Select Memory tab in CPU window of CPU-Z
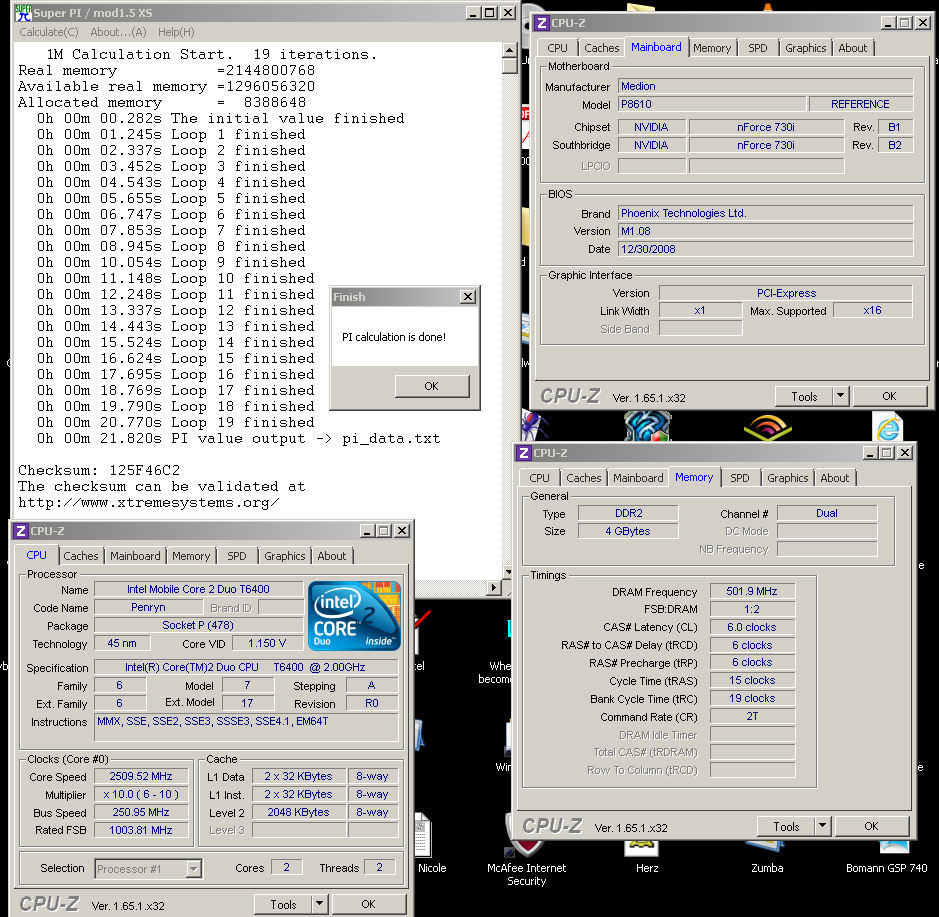The image size is (939, 917). [x=191, y=556]
